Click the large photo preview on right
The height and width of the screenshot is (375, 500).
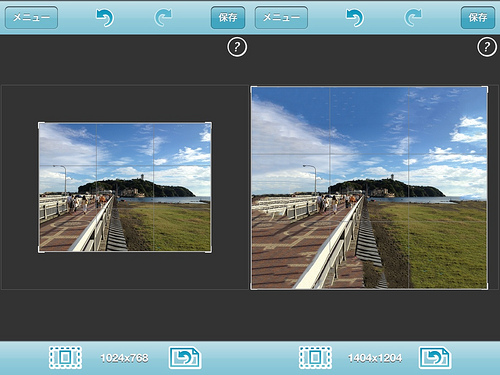click(x=369, y=188)
